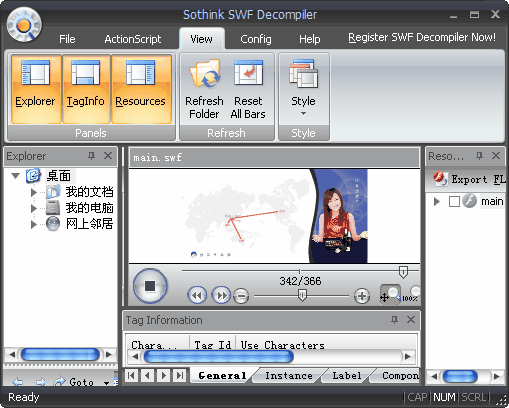Click the Explorer back arrow icon
509x408 pixels.
point(17,382)
